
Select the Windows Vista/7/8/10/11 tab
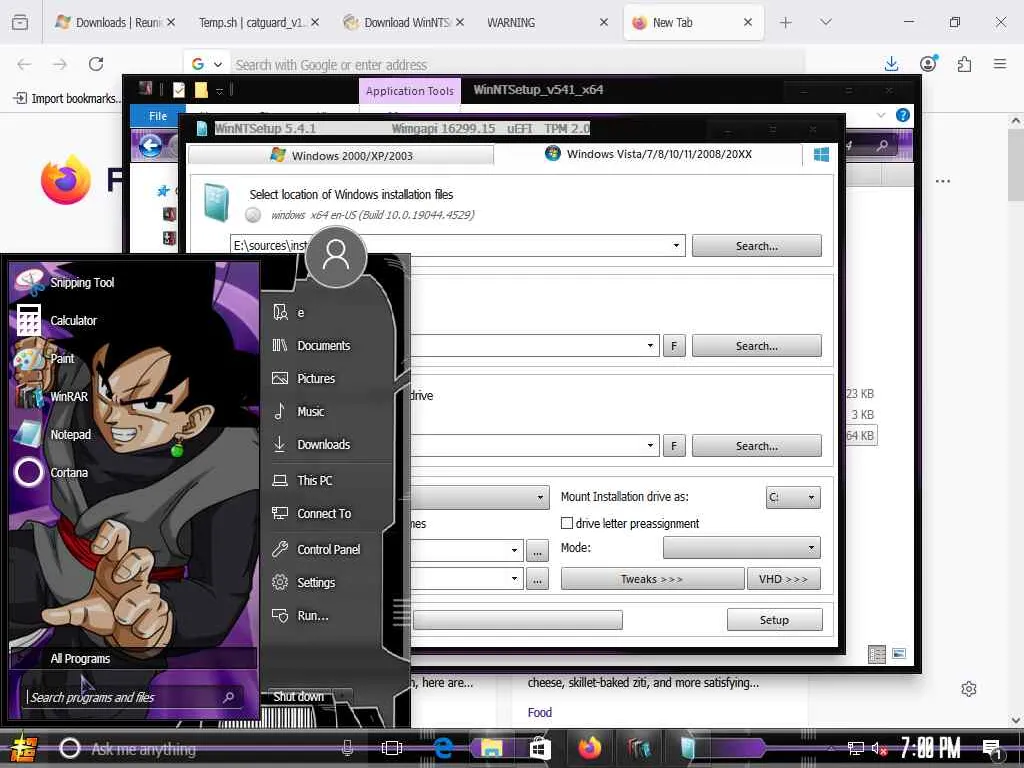click(648, 154)
